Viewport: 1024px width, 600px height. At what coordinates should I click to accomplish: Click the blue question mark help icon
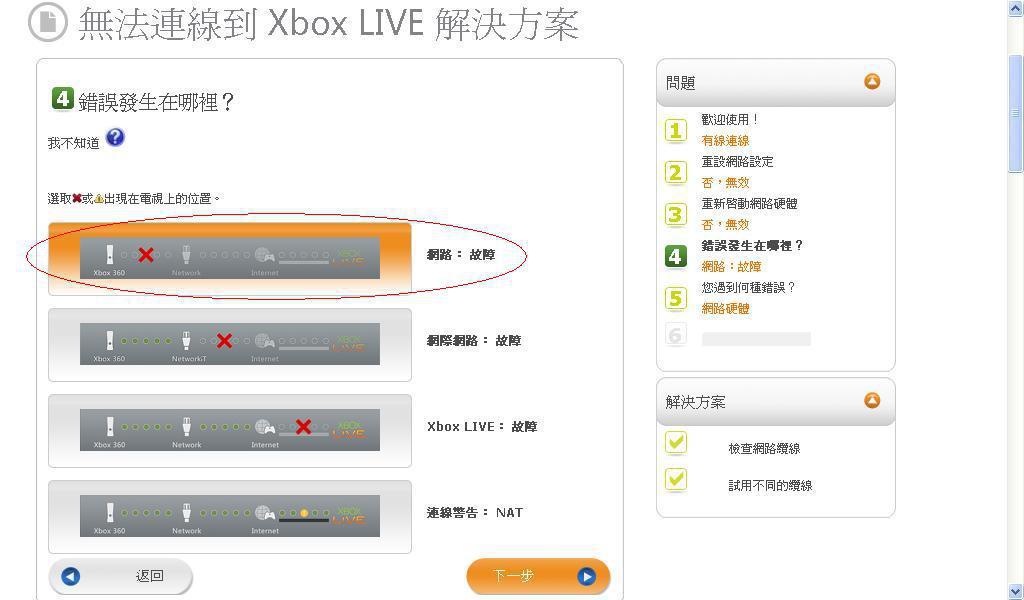pos(115,138)
